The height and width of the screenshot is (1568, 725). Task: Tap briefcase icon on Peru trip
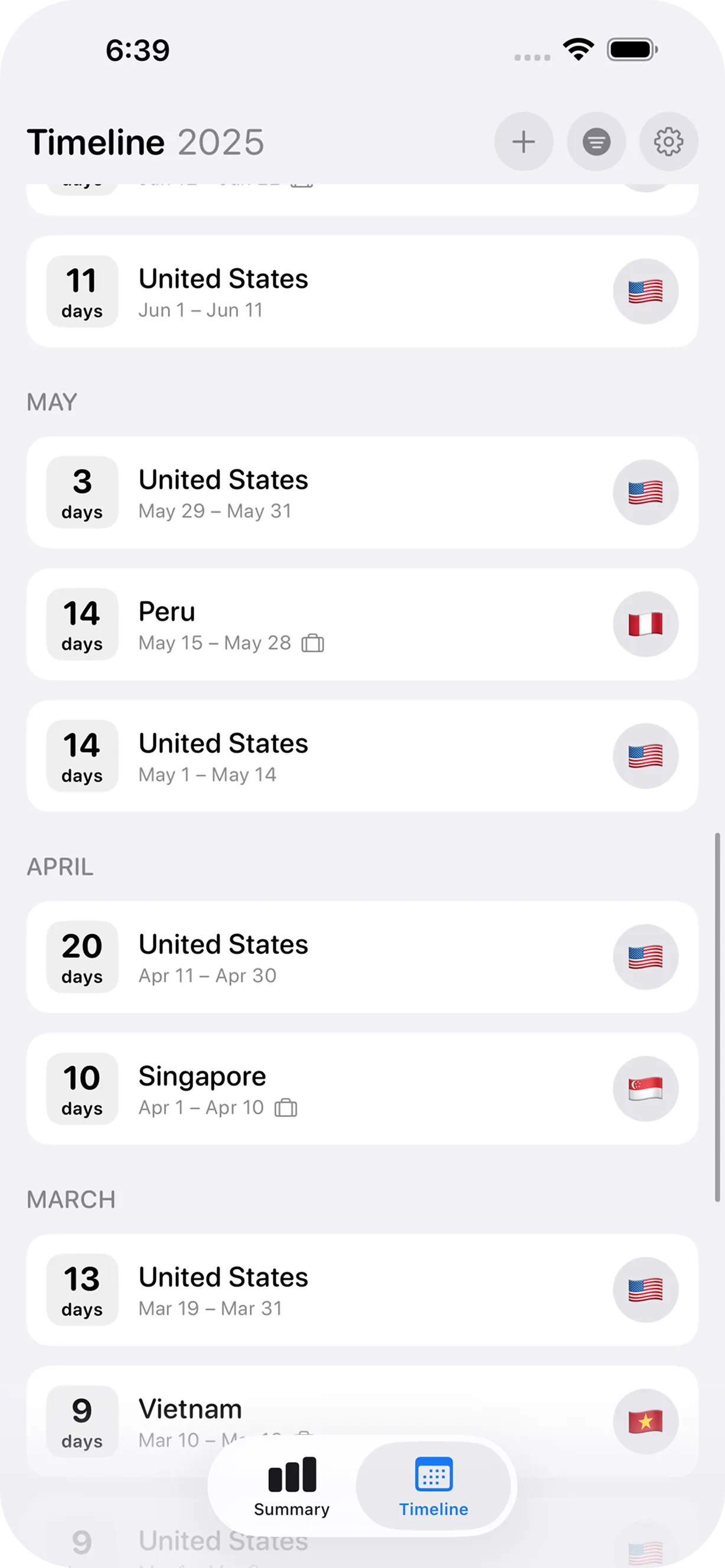[313, 643]
